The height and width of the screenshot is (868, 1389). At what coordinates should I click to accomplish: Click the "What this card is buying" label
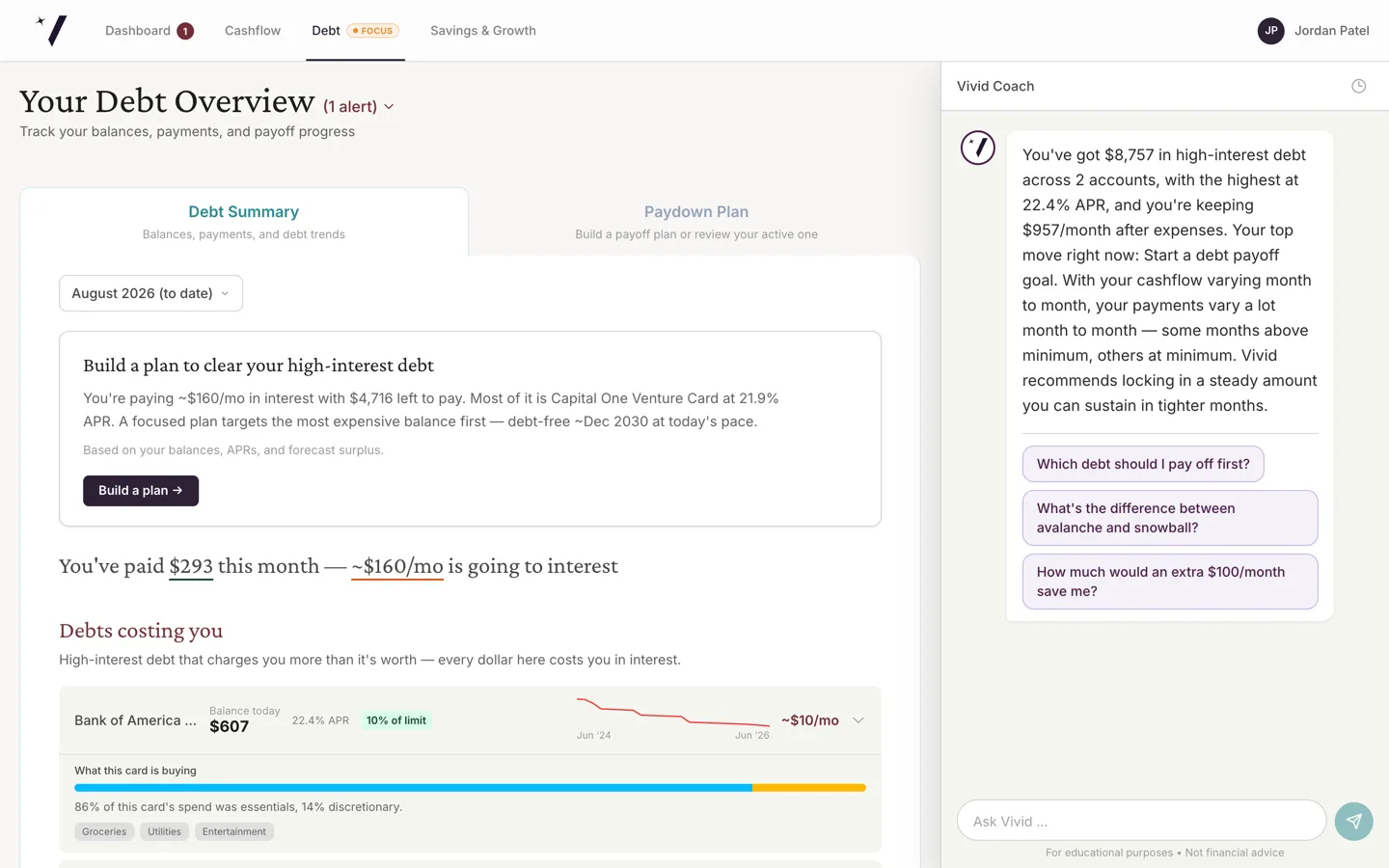click(x=135, y=771)
